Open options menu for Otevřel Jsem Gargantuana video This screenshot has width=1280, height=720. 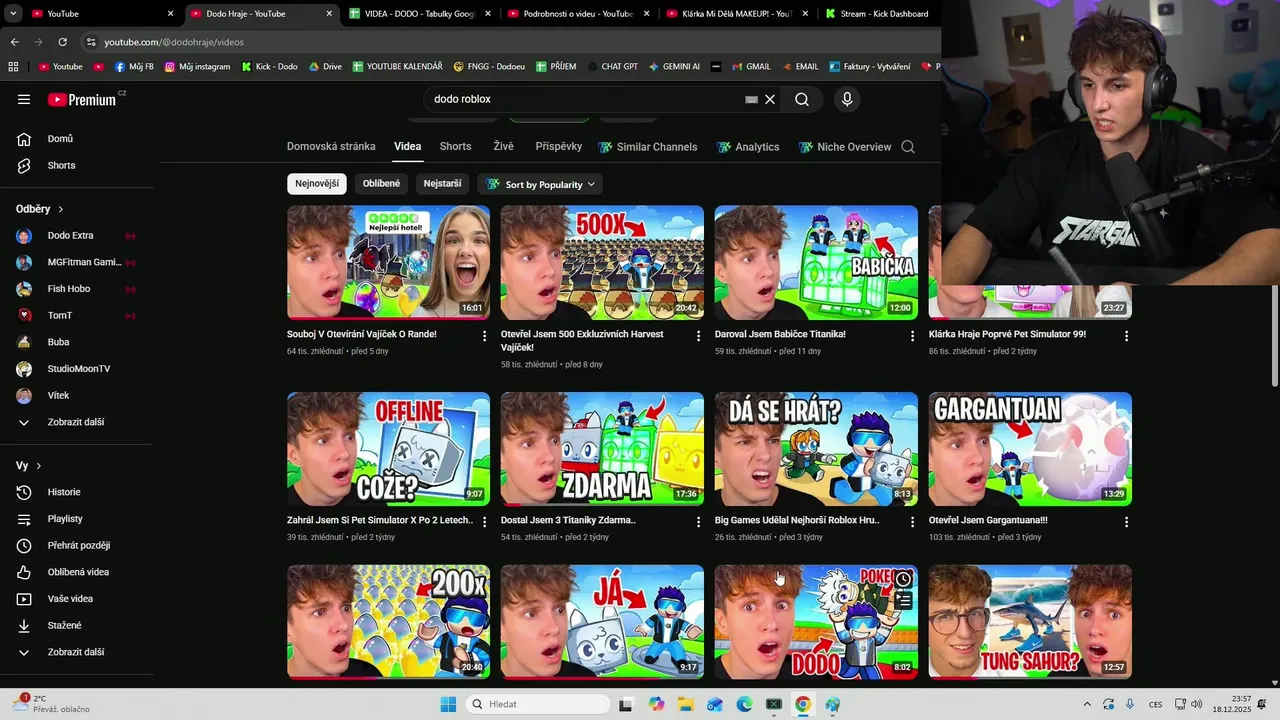pos(1126,522)
